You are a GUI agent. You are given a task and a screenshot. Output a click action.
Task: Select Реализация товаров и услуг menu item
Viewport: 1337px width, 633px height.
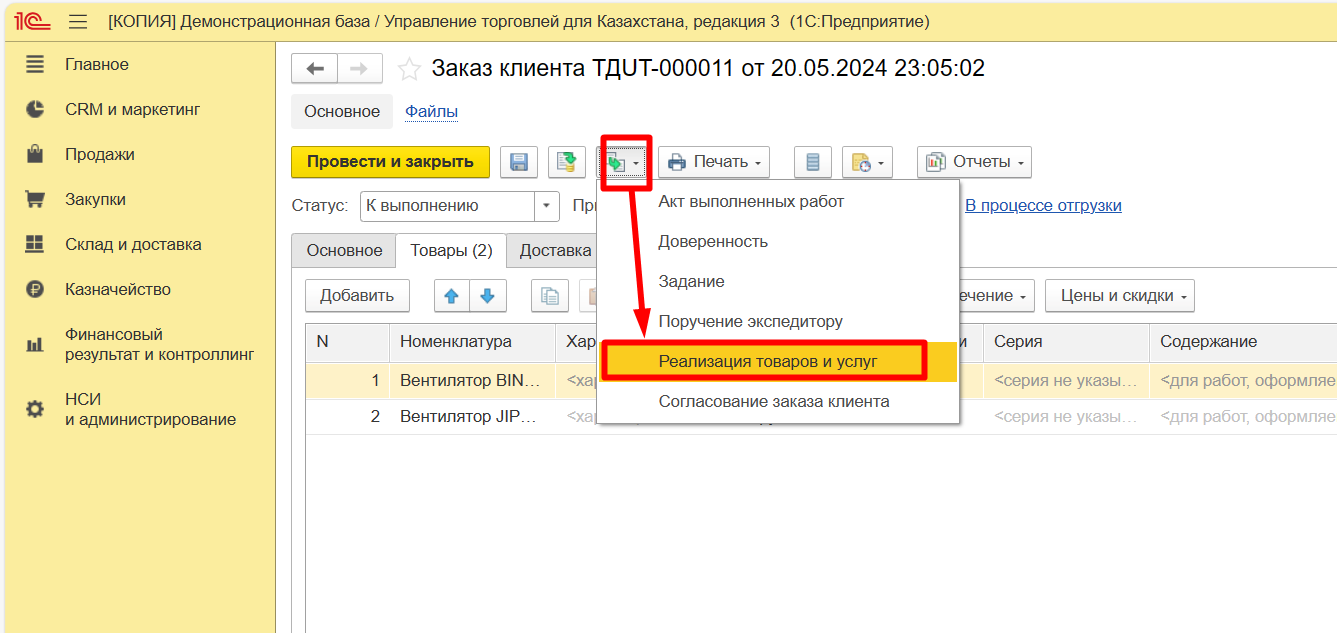(767, 361)
